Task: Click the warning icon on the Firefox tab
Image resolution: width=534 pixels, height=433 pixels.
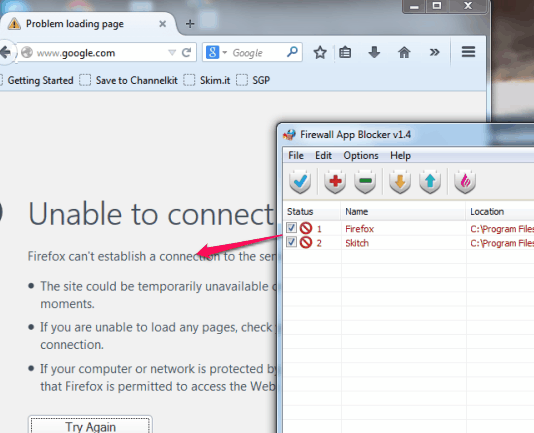Action: click(14, 24)
